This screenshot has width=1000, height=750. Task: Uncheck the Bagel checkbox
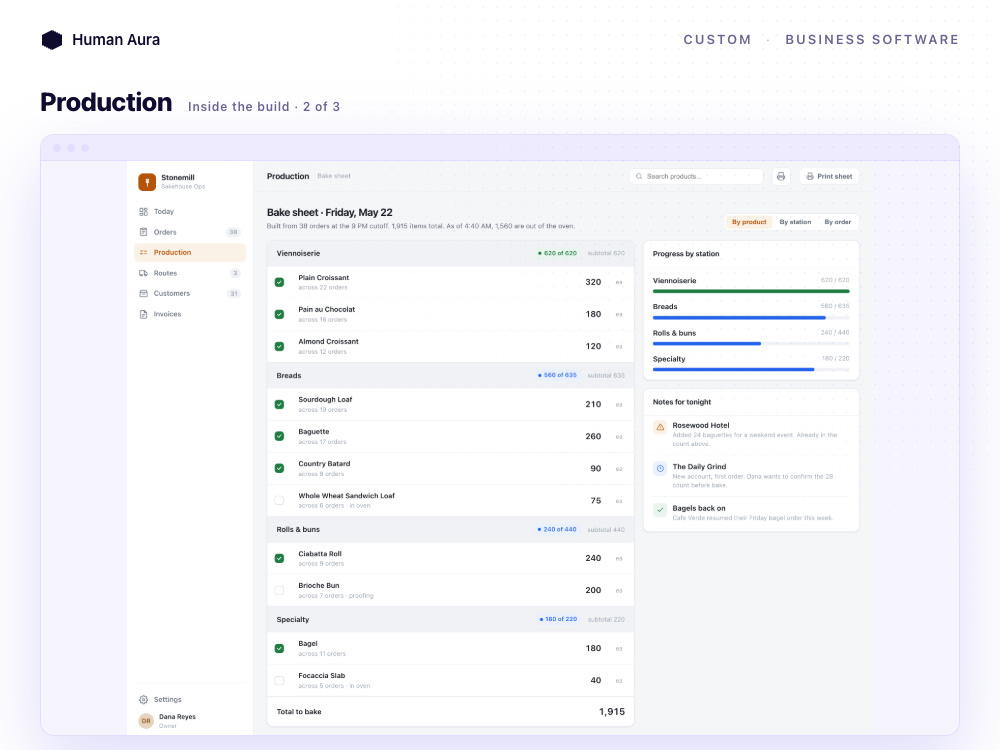coord(279,649)
